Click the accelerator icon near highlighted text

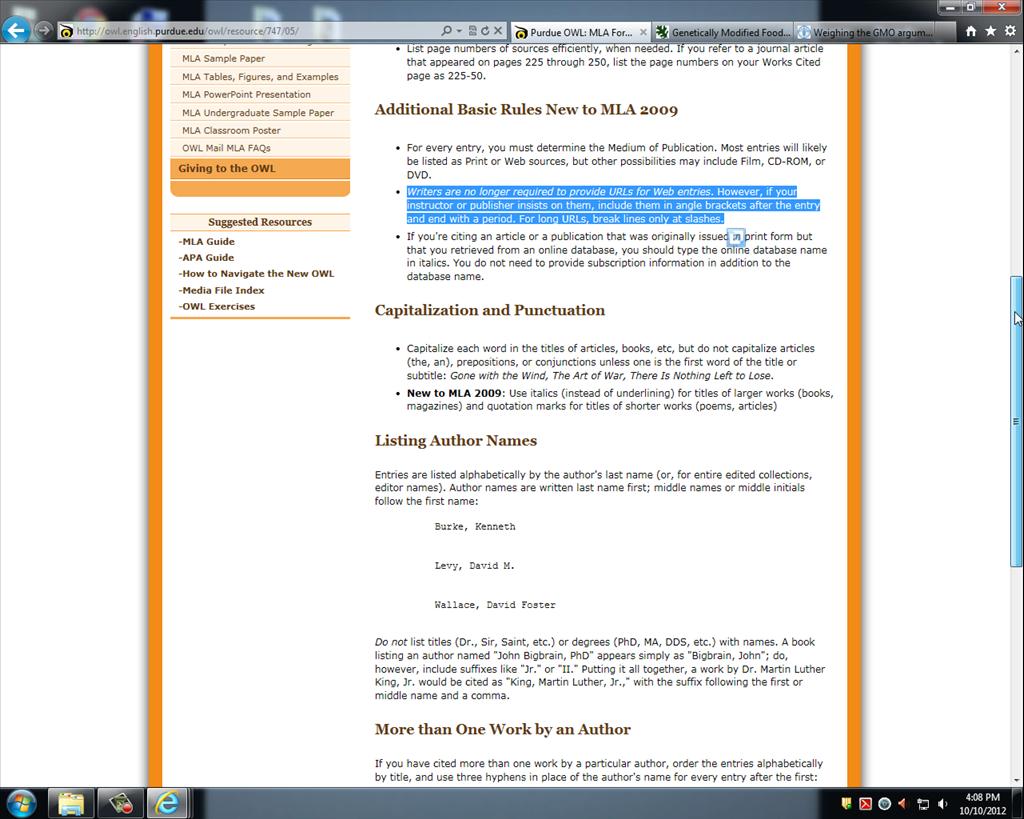click(736, 237)
